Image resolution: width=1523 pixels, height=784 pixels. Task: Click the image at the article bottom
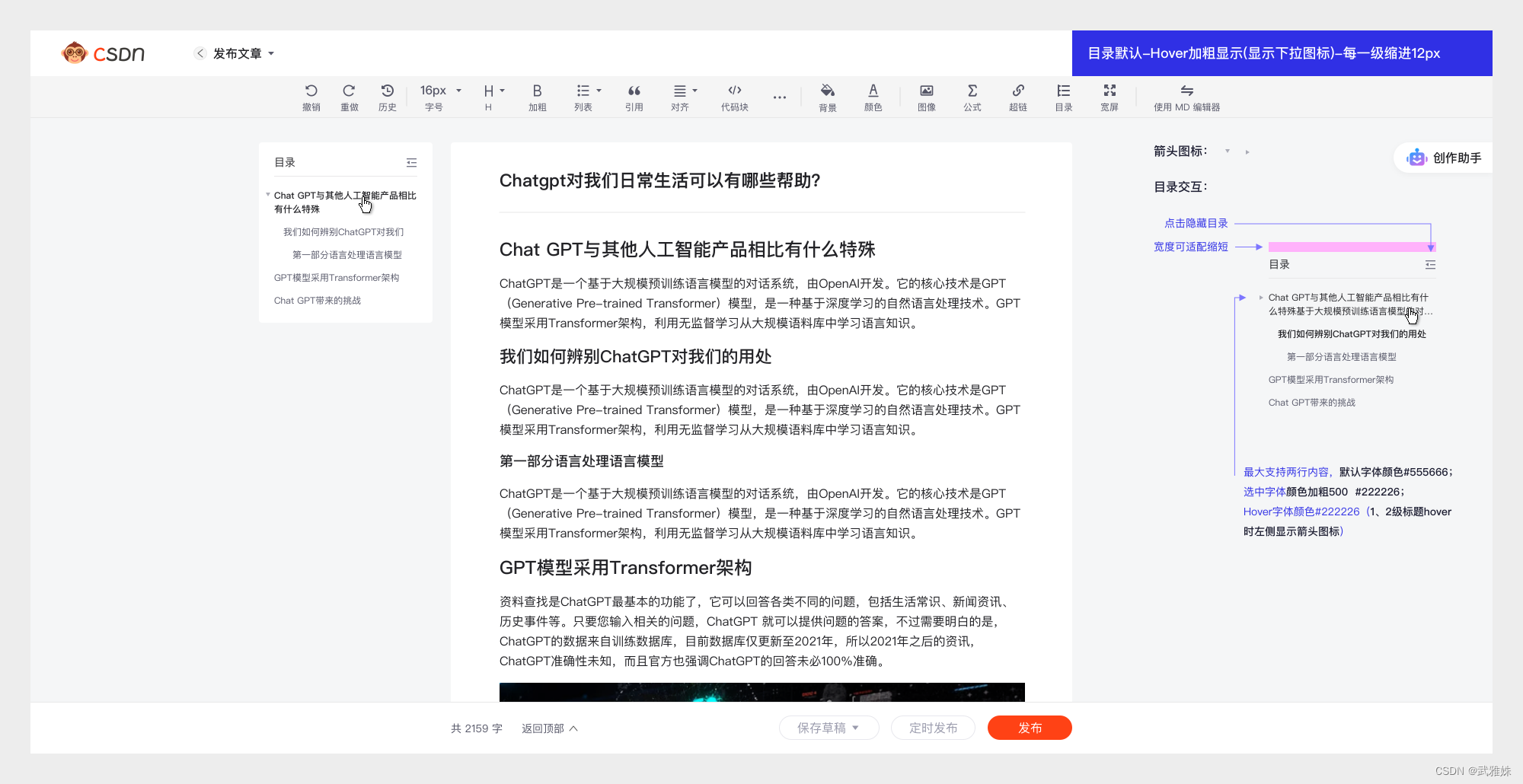pyautogui.click(x=761, y=692)
